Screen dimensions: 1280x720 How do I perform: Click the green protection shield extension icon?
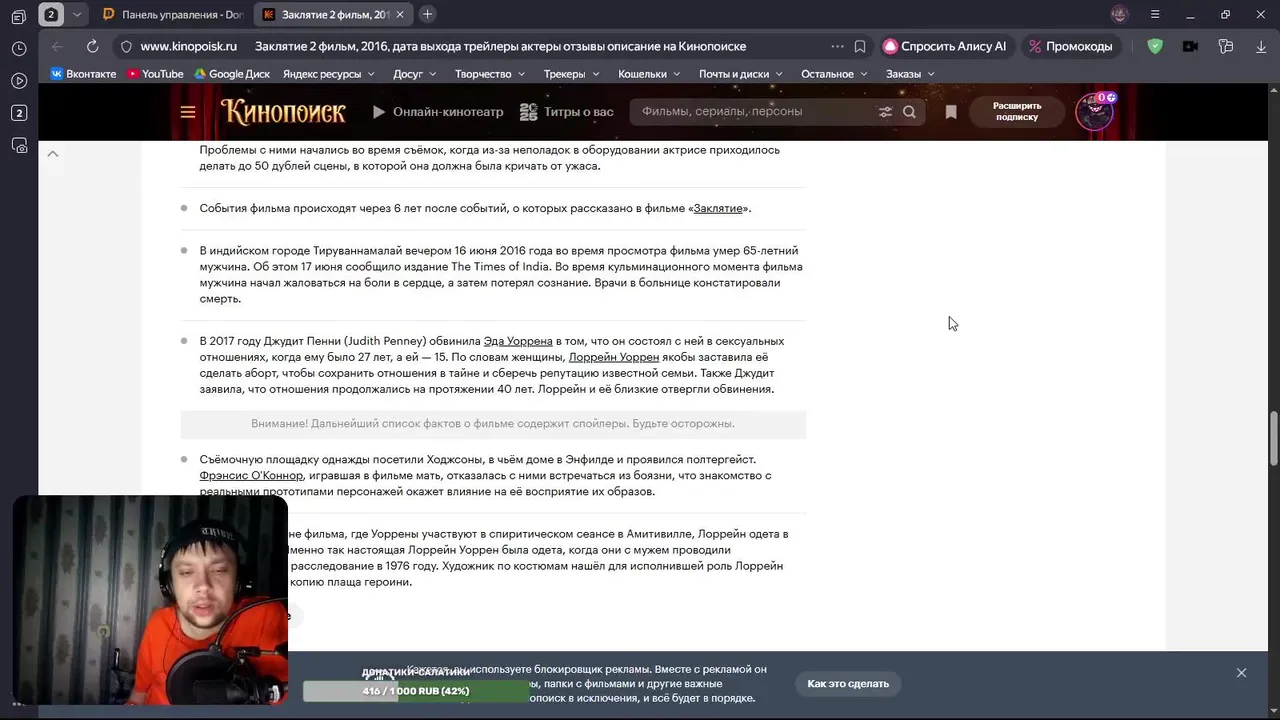pos(1155,46)
